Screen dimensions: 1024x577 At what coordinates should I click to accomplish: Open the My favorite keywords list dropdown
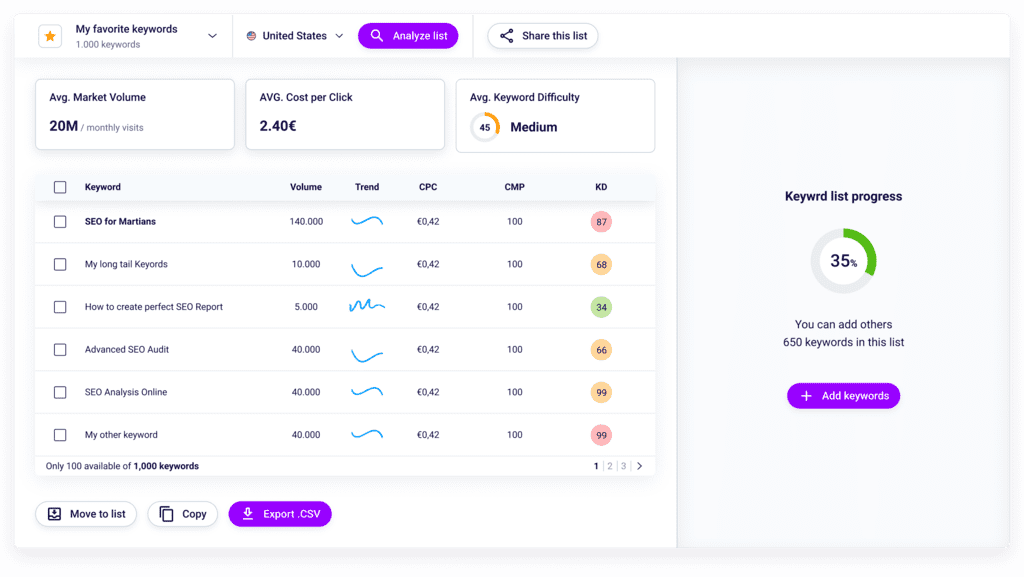coord(211,35)
